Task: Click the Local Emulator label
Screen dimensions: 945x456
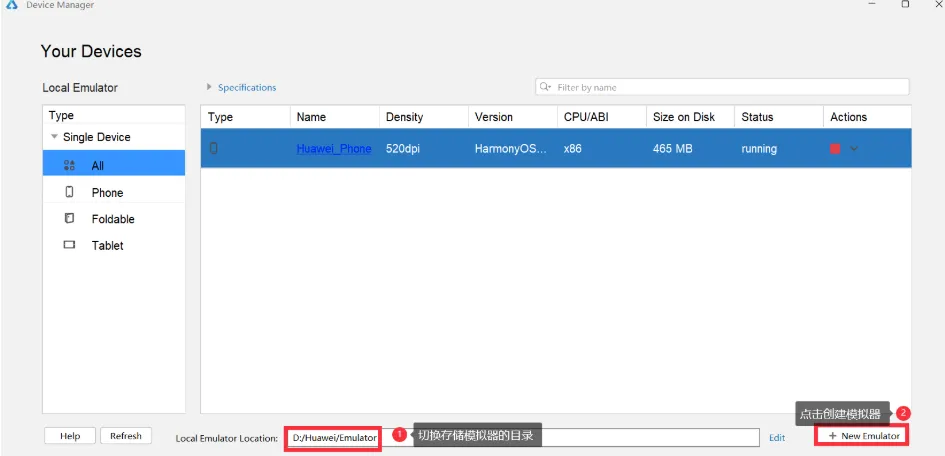Action: (80, 87)
